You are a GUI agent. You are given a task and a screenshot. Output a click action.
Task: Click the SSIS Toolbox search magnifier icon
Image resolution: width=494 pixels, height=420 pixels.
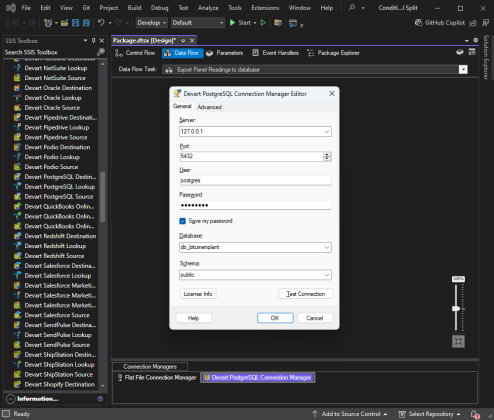[x=100, y=52]
